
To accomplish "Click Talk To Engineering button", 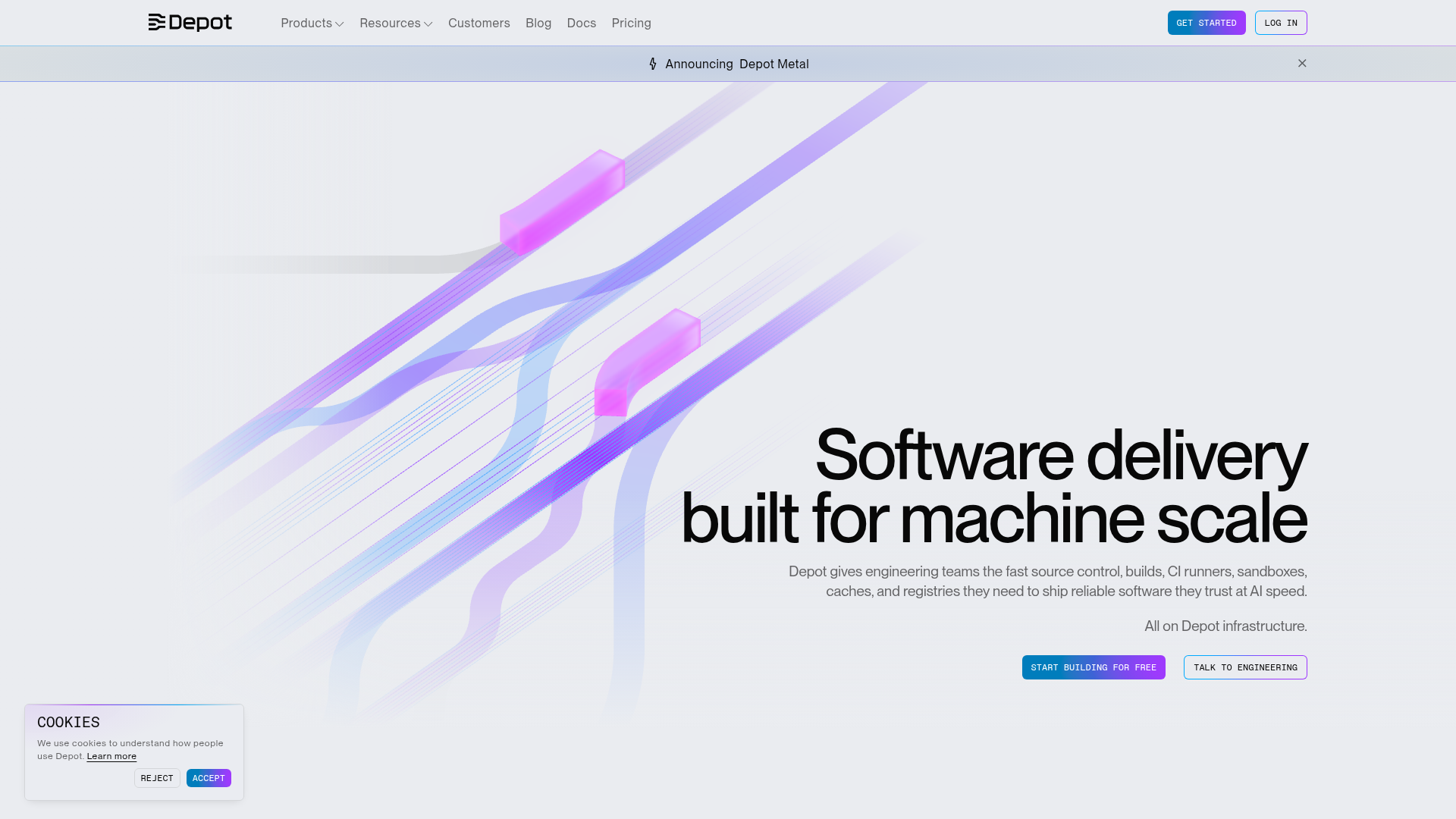I will click(x=1245, y=667).
